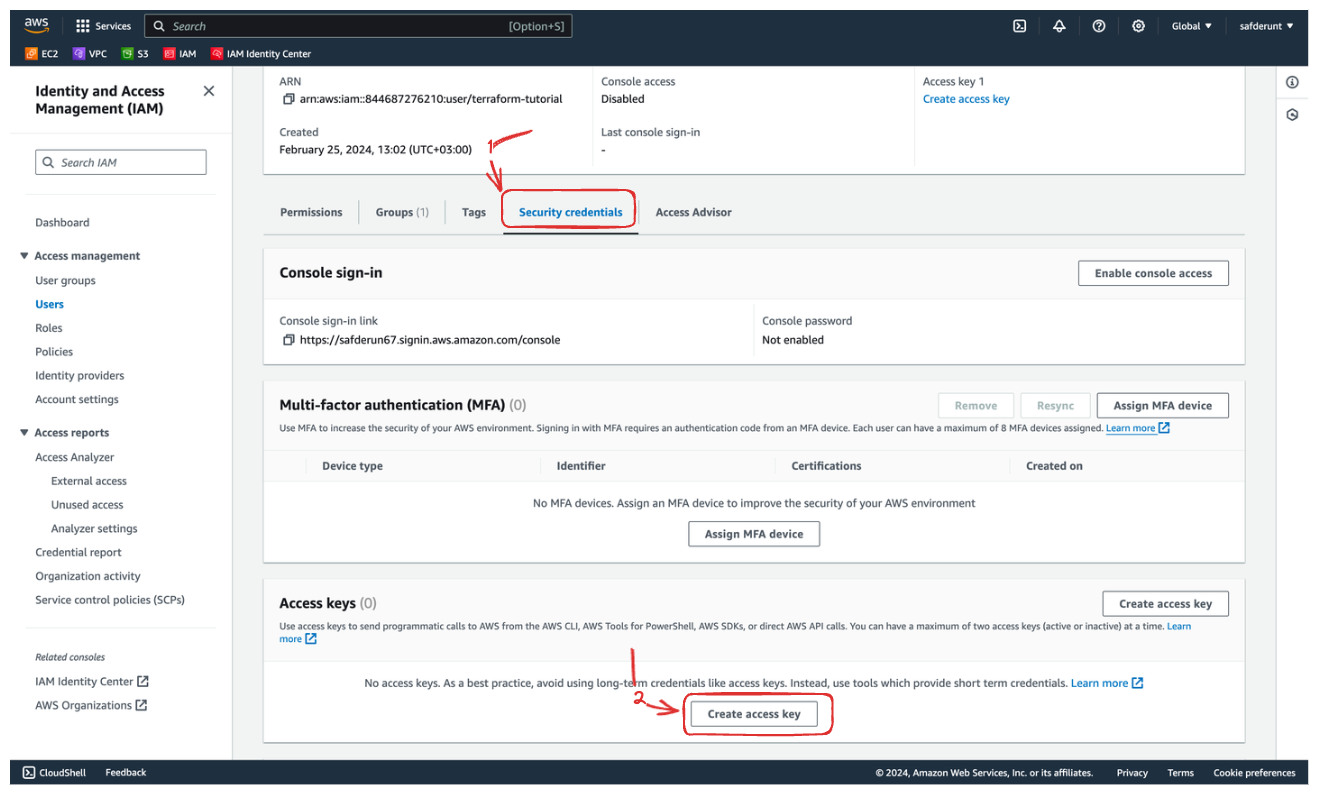Open the notifications bell

pyautogui.click(x=1059, y=26)
